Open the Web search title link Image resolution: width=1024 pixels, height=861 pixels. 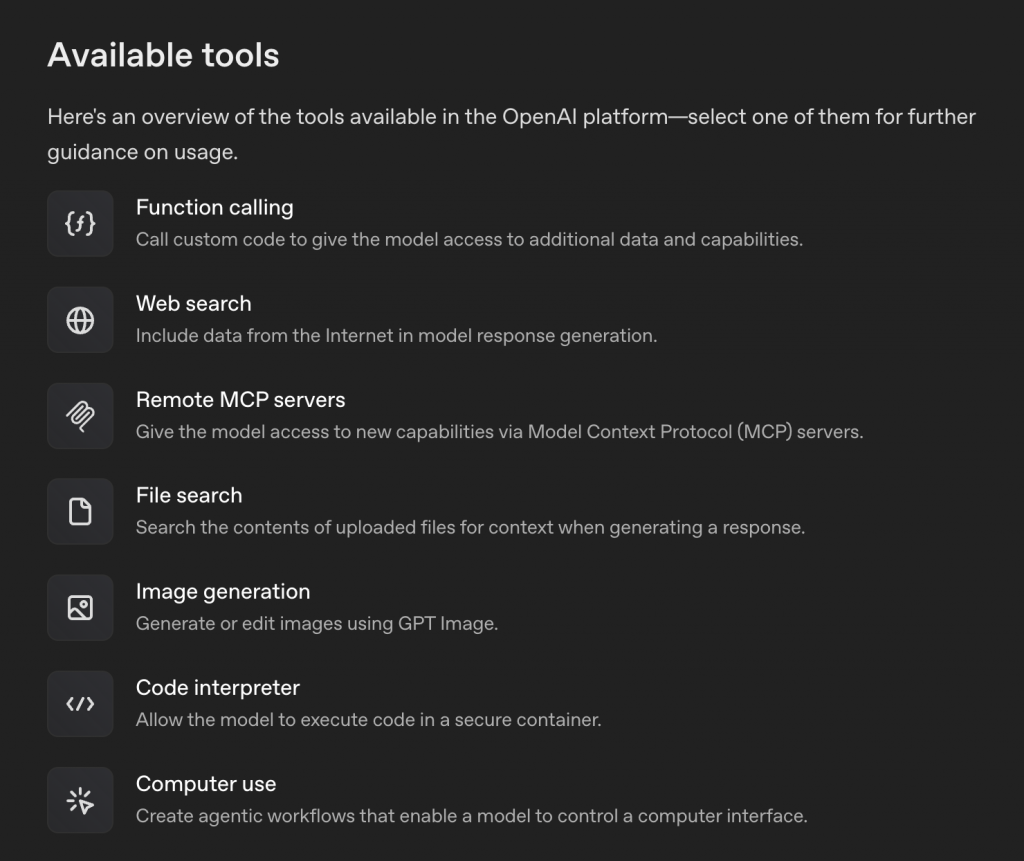click(193, 304)
